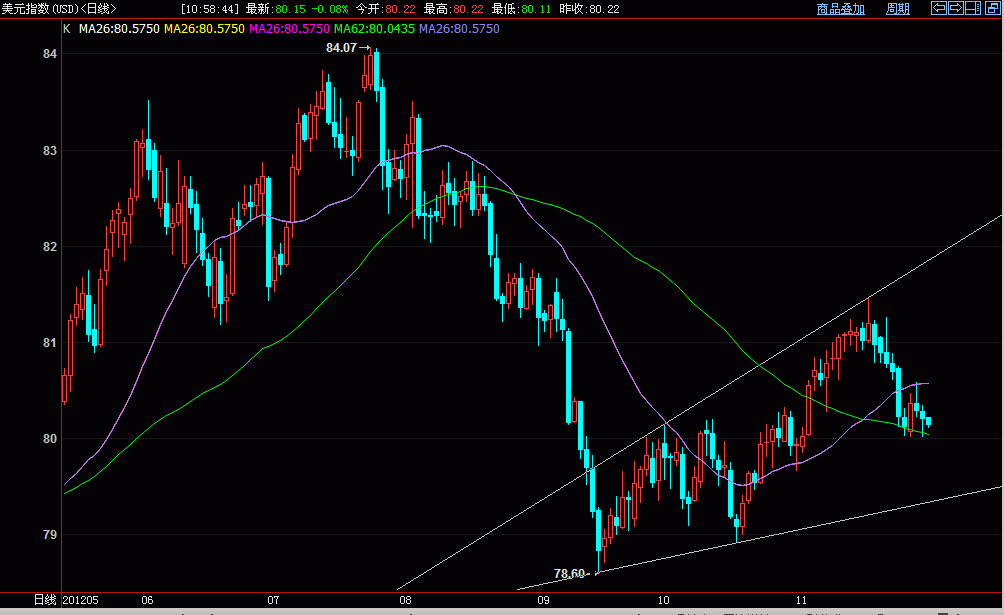Click the [10:58:44] timestamp
This screenshot has height=615, width=1004.
[210, 9]
